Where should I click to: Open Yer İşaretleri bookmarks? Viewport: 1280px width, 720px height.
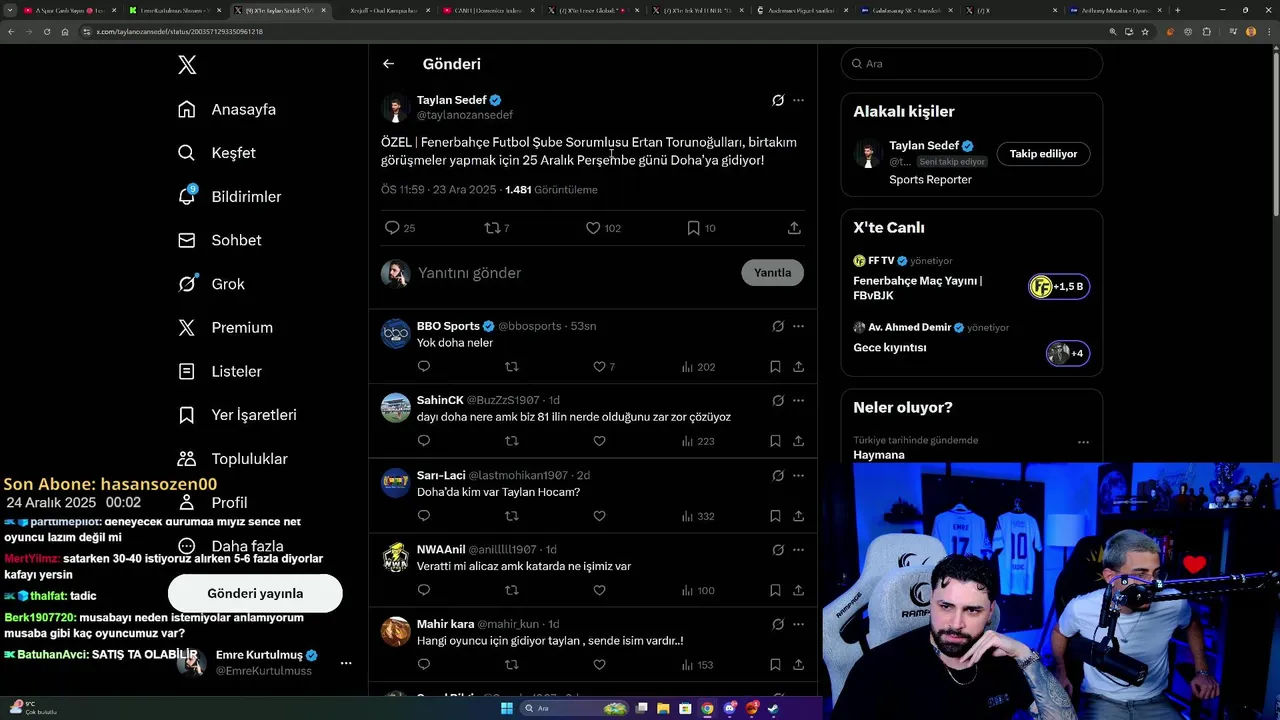click(x=237, y=415)
